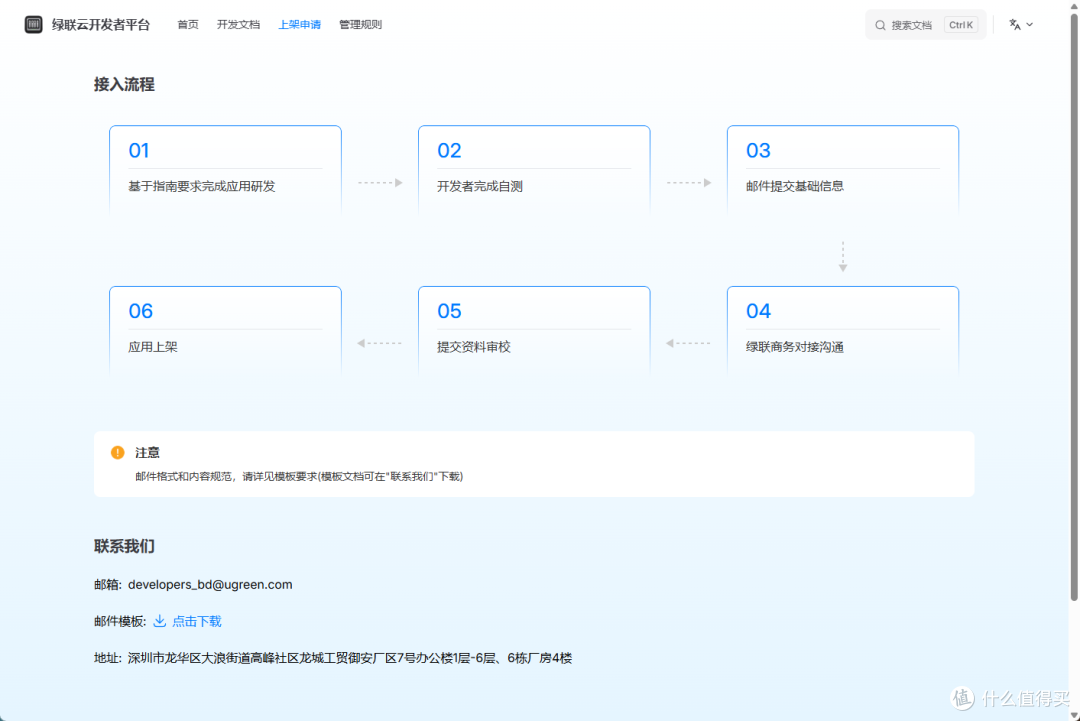Click the step 02 card number
The height and width of the screenshot is (721, 1080).
[449, 151]
